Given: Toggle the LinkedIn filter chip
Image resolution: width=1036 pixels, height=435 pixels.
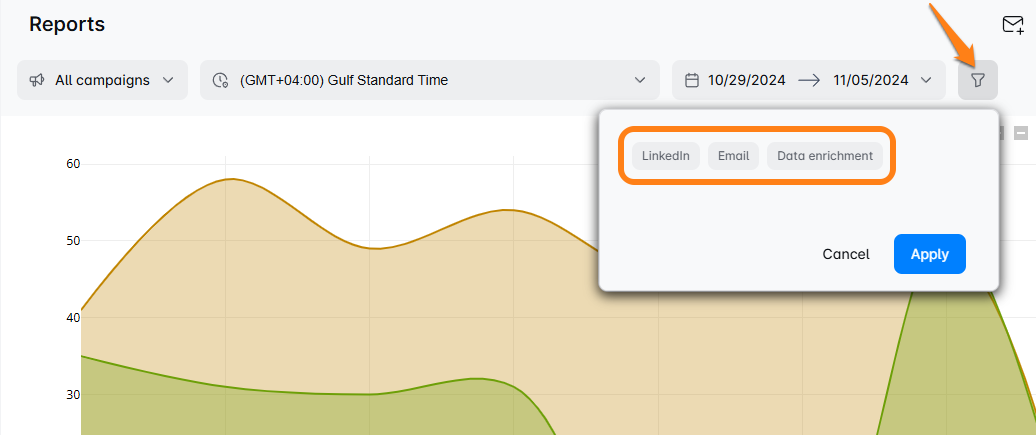Looking at the screenshot, I should [665, 156].
